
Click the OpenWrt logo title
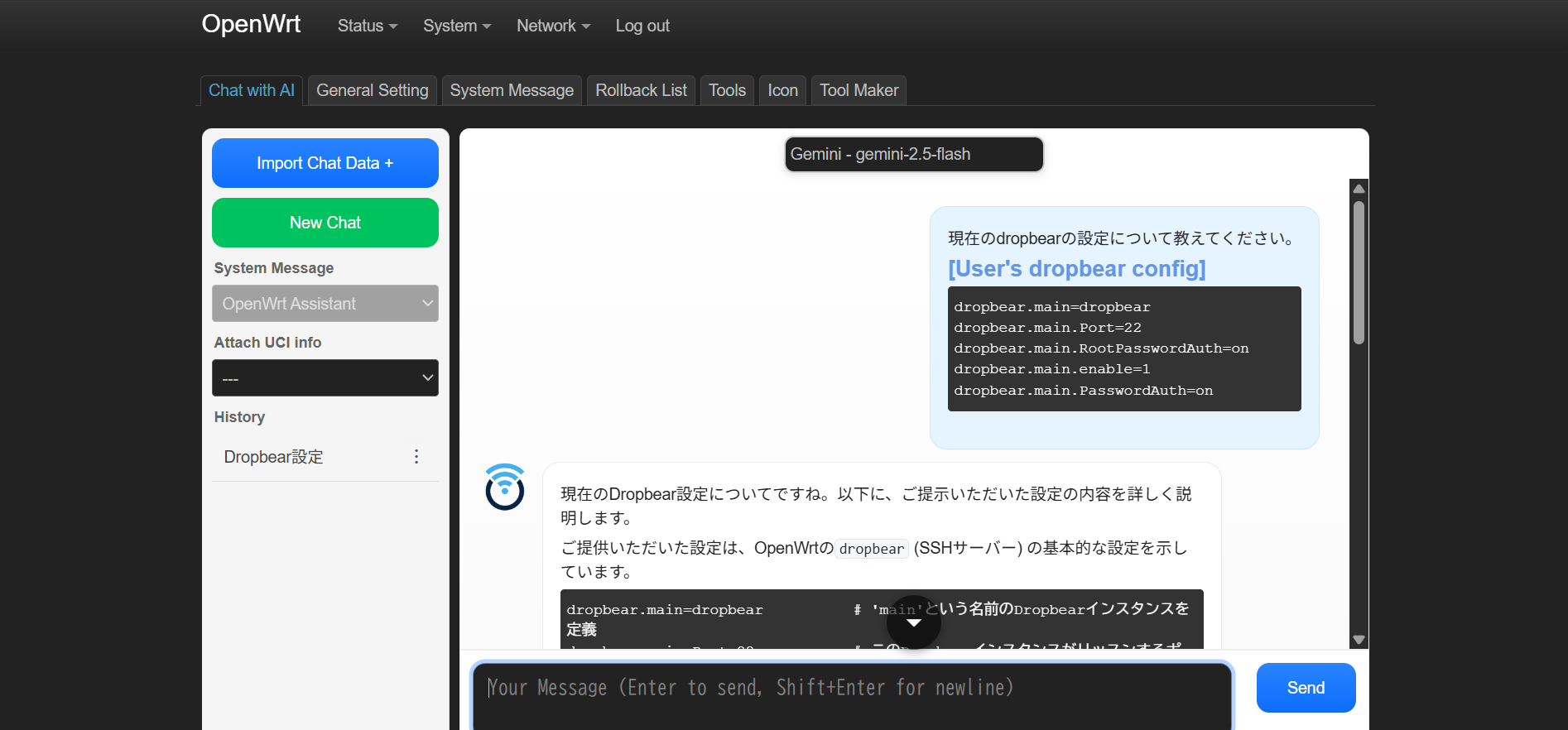(x=251, y=24)
